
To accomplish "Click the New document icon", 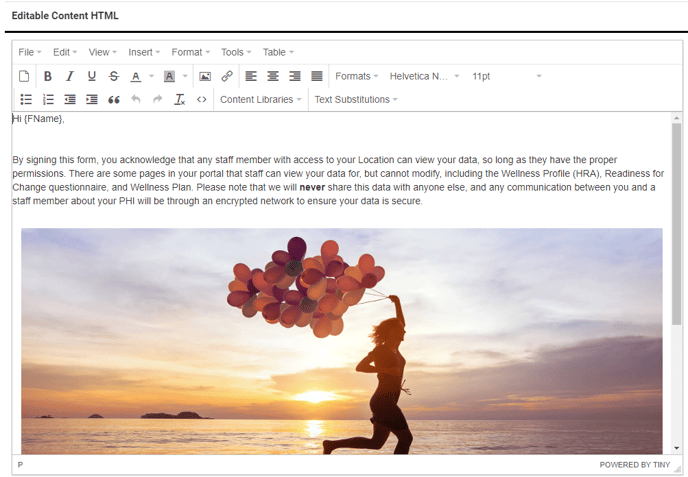I will pos(25,76).
